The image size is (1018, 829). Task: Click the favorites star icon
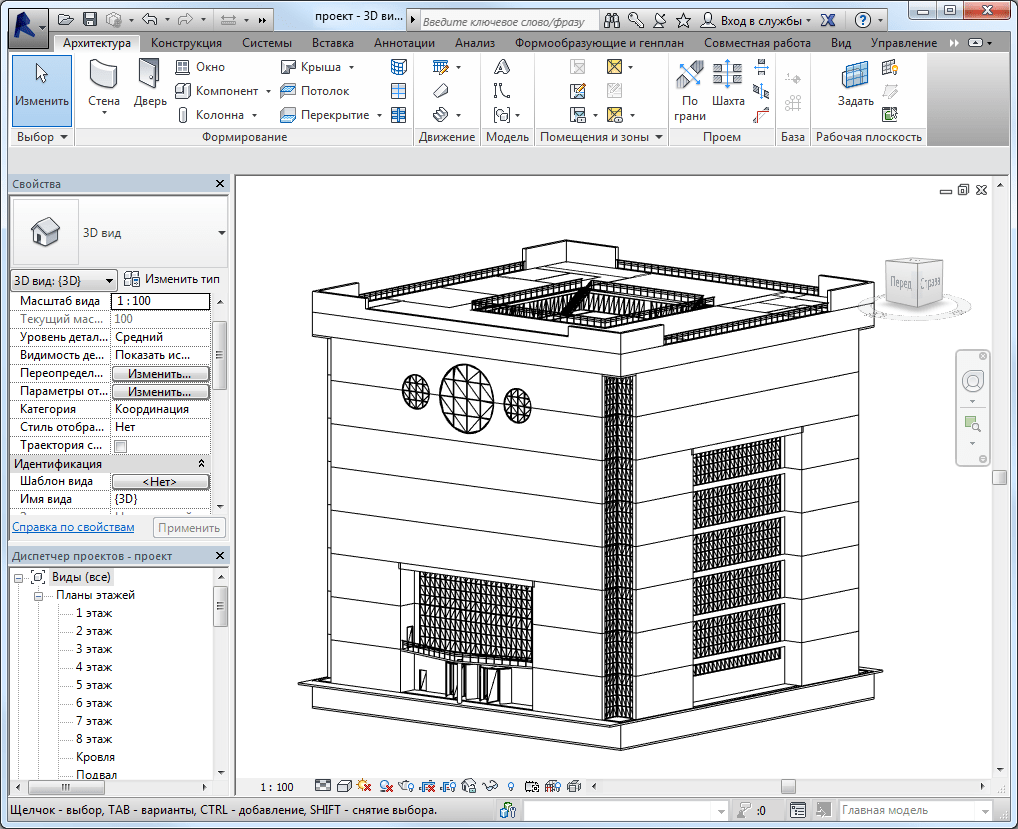click(683, 21)
